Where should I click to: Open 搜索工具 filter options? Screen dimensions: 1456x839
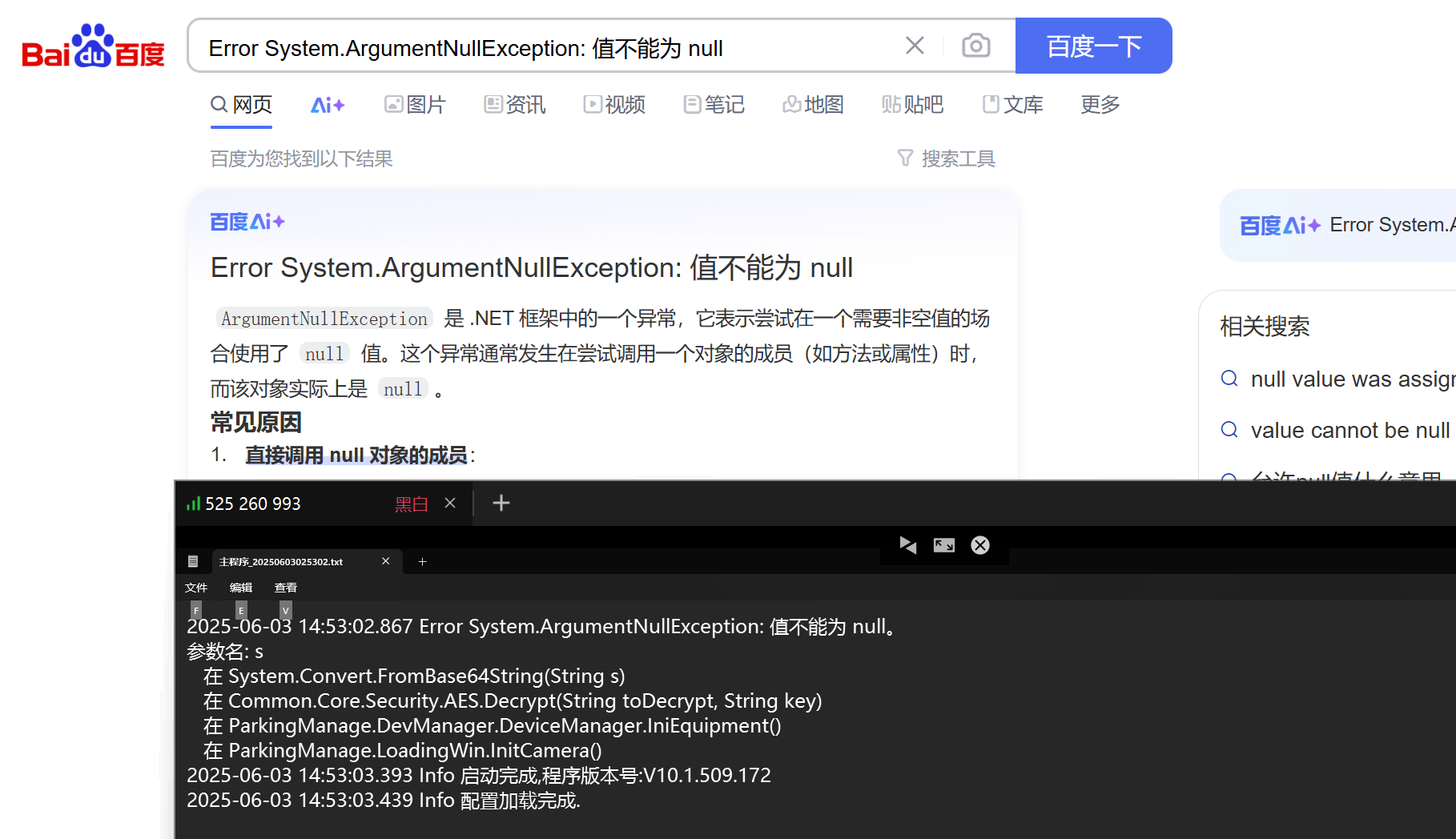946,159
